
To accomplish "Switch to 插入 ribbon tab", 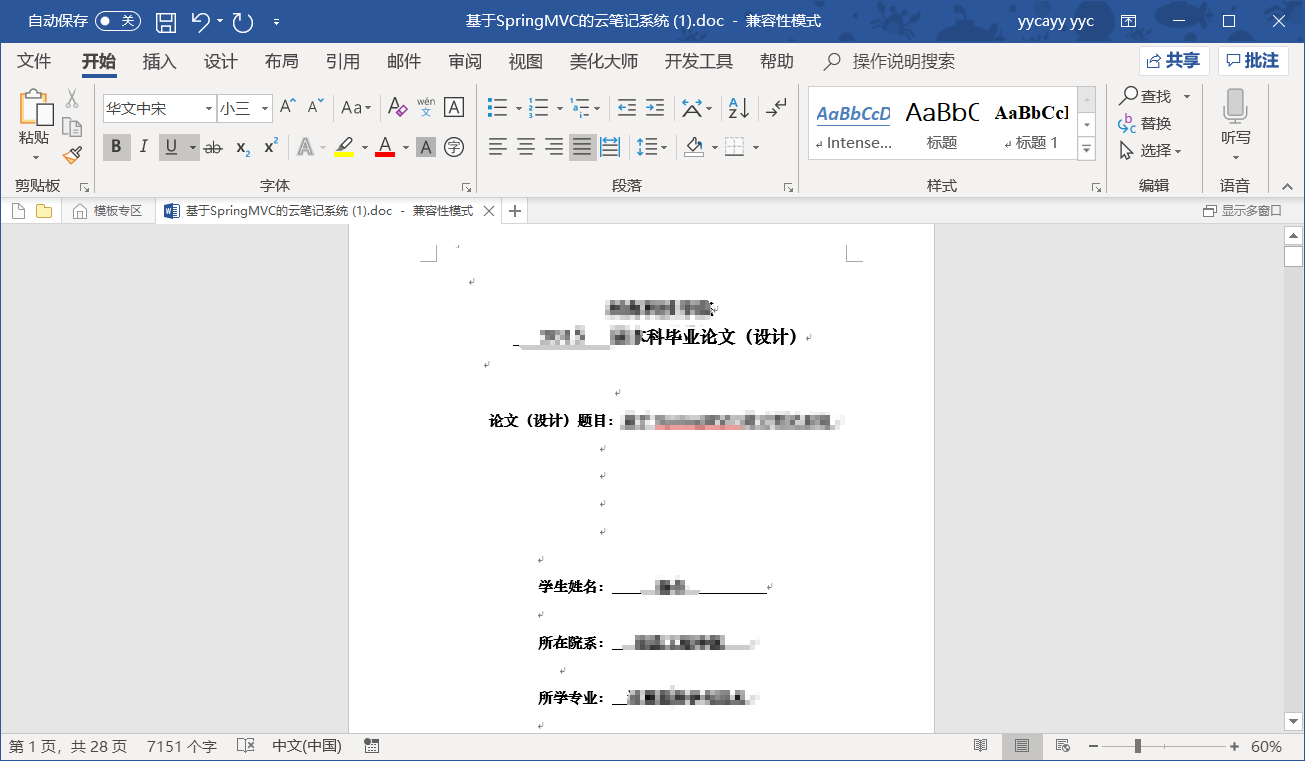I will point(159,62).
